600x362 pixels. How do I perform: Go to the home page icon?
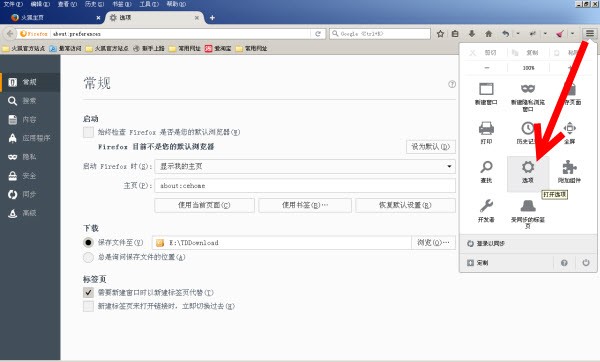click(x=489, y=34)
